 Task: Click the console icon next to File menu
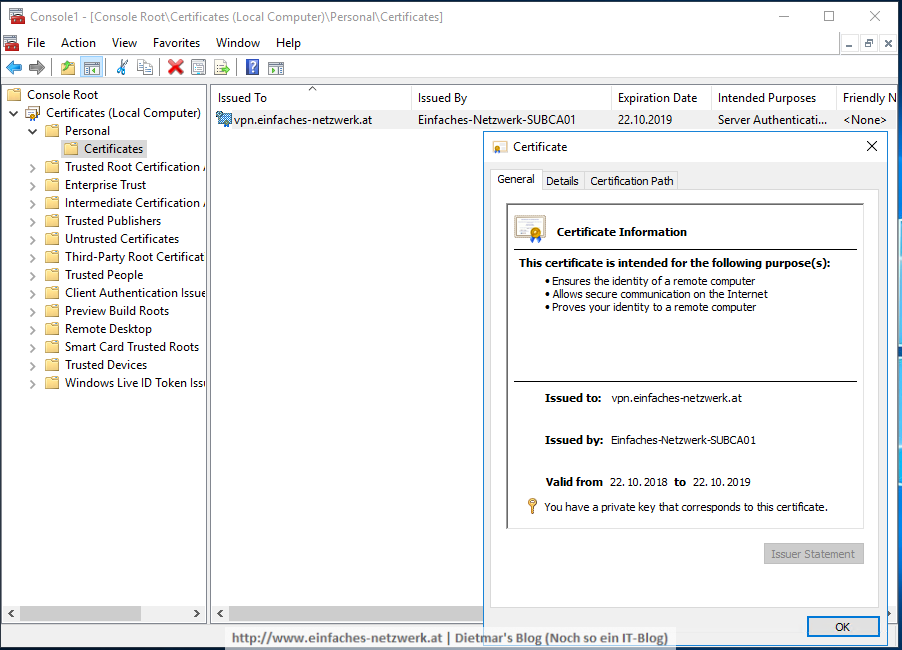pos(11,43)
